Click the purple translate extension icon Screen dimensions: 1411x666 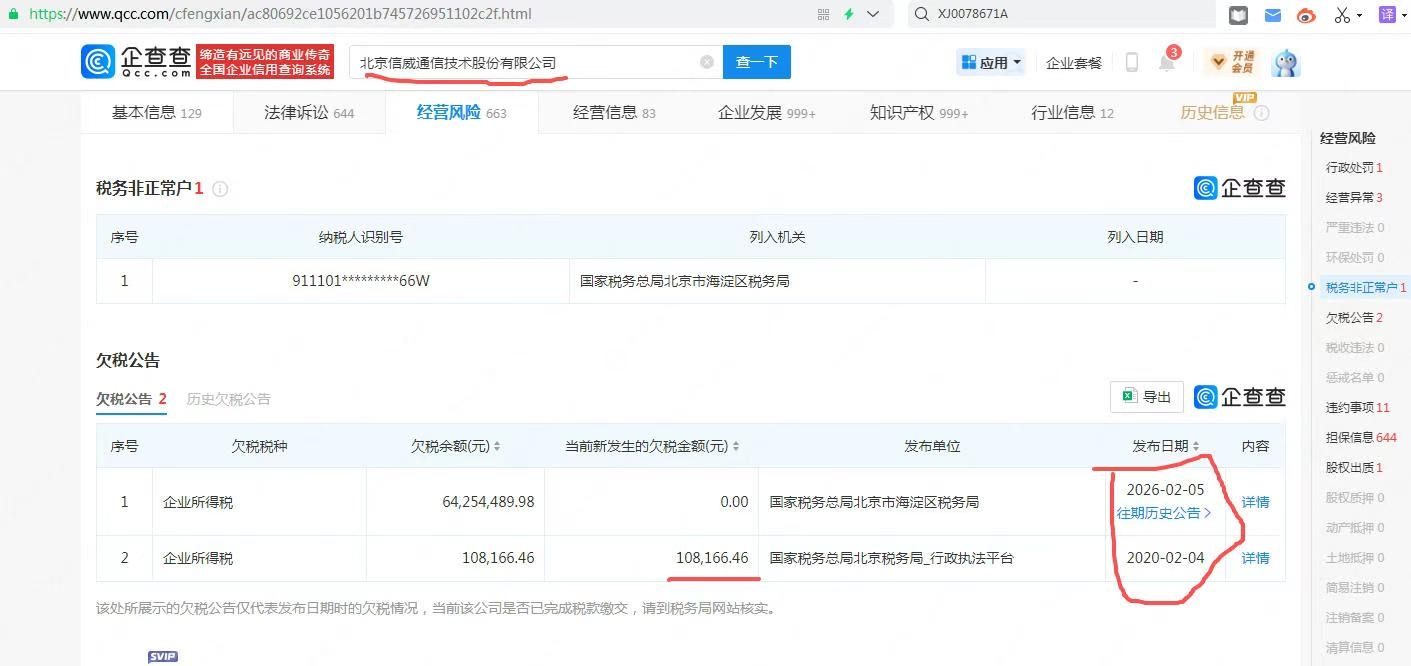tap(1387, 15)
